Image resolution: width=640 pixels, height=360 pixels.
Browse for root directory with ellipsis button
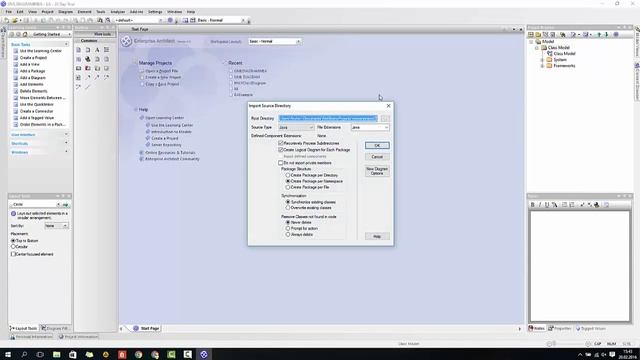pyautogui.click(x=384, y=118)
